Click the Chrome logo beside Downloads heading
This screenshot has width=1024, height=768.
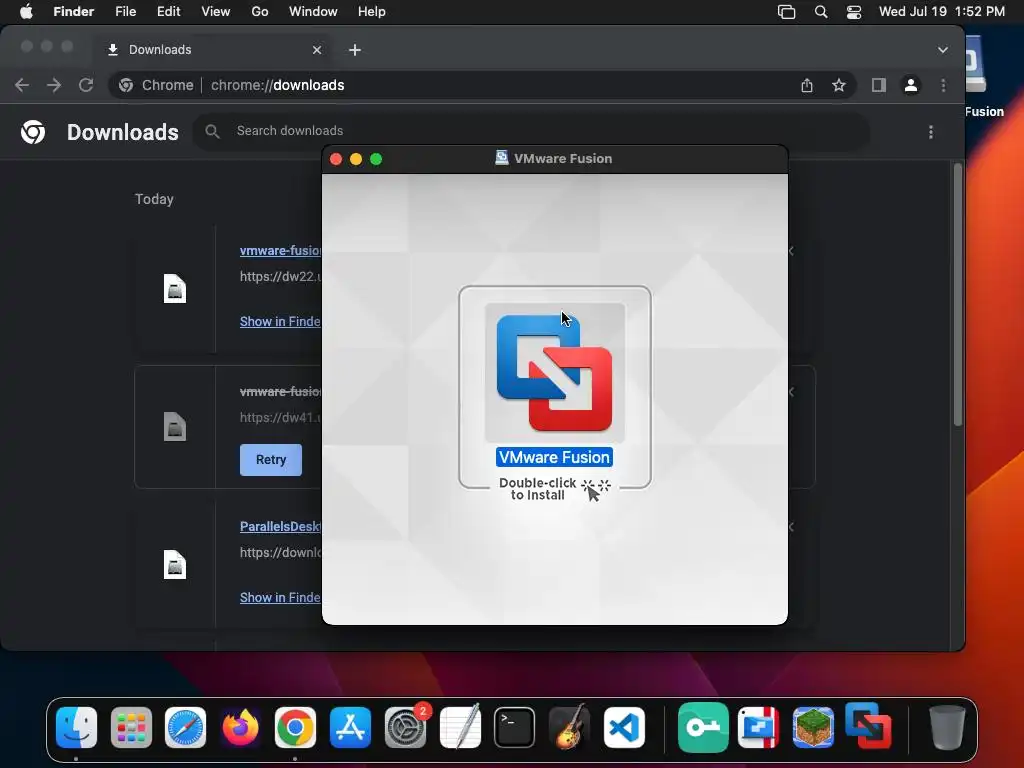[33, 132]
